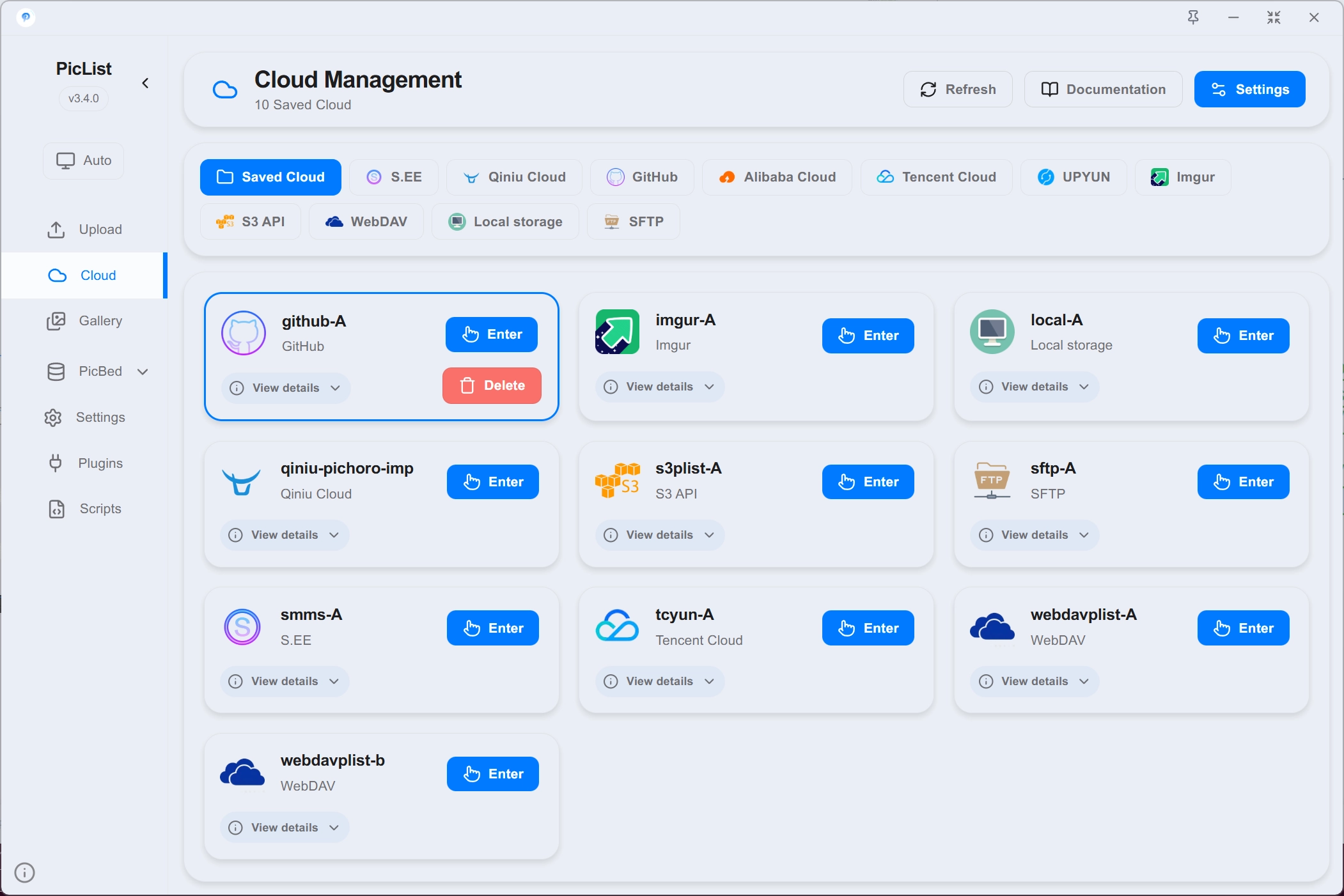Expand View details for smms-A
This screenshot has width=1344, height=896.
tap(285, 681)
